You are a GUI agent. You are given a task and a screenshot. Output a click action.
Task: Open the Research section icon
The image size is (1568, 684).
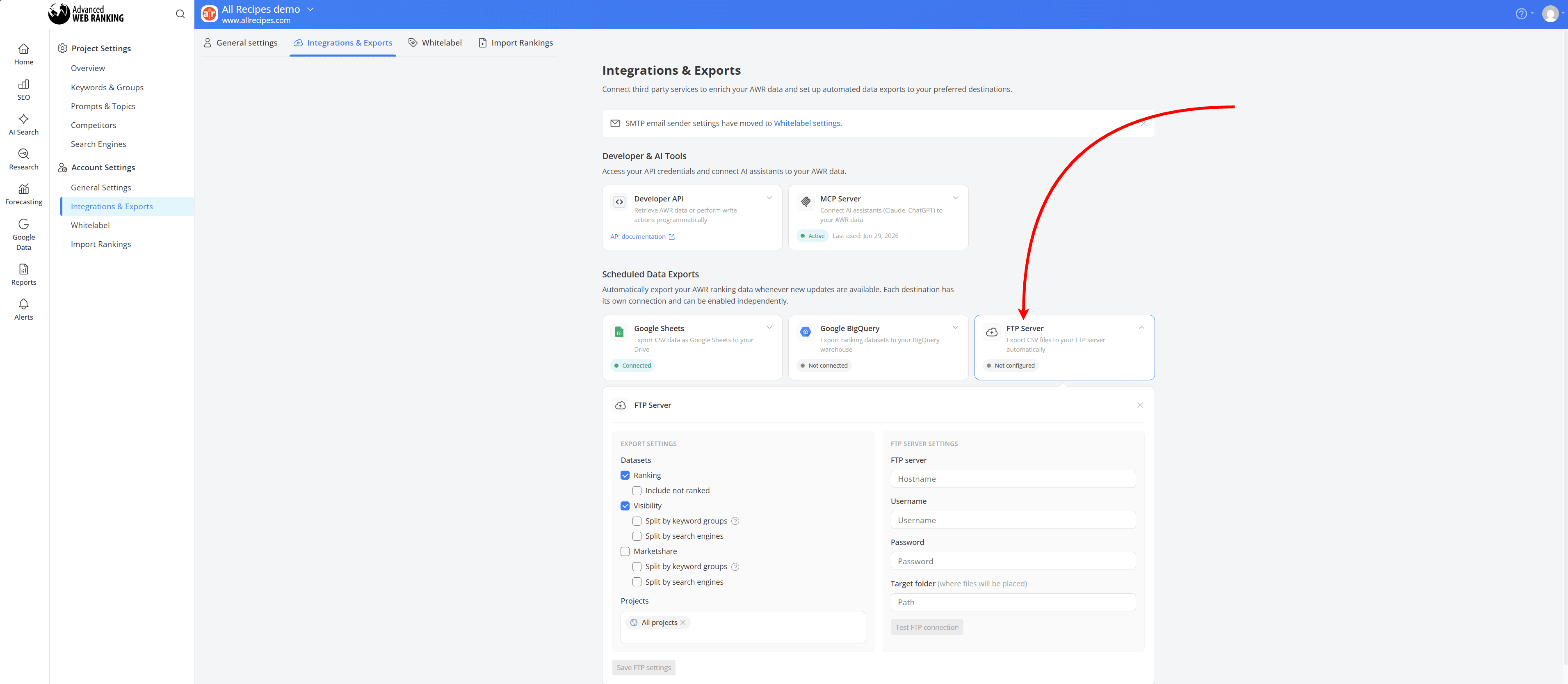pos(24,154)
